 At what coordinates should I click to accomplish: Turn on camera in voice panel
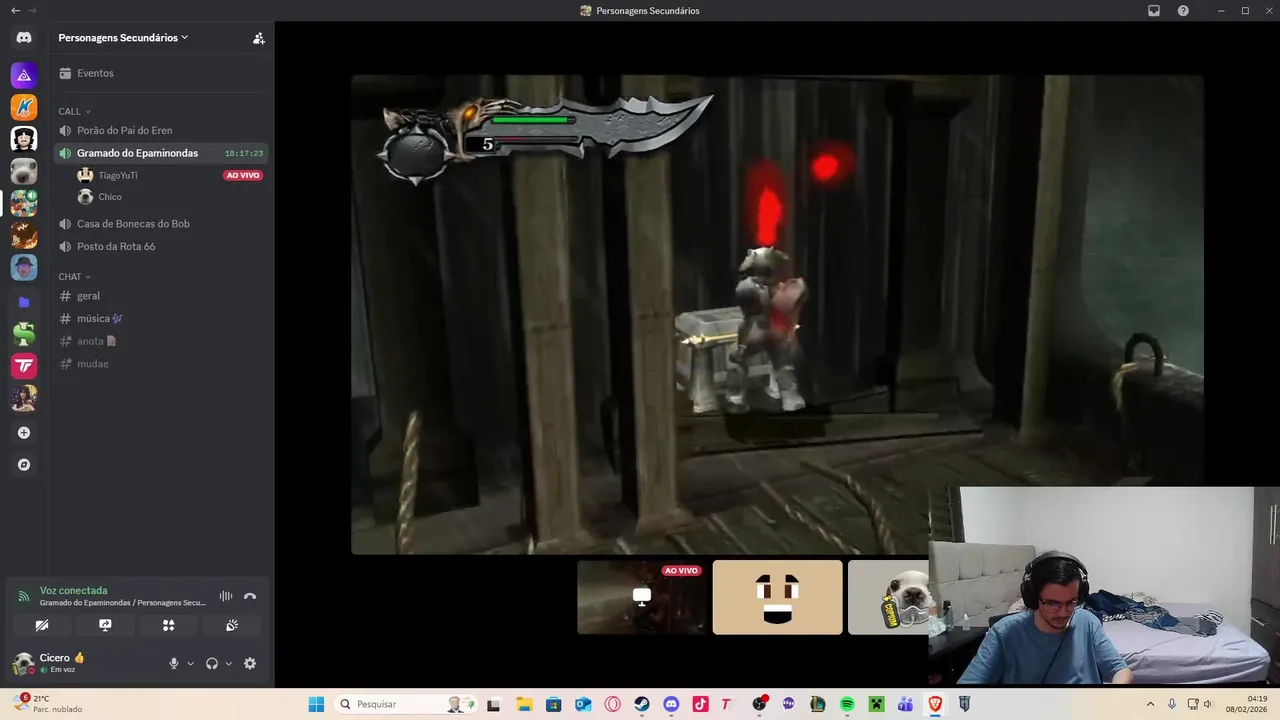click(x=42, y=625)
